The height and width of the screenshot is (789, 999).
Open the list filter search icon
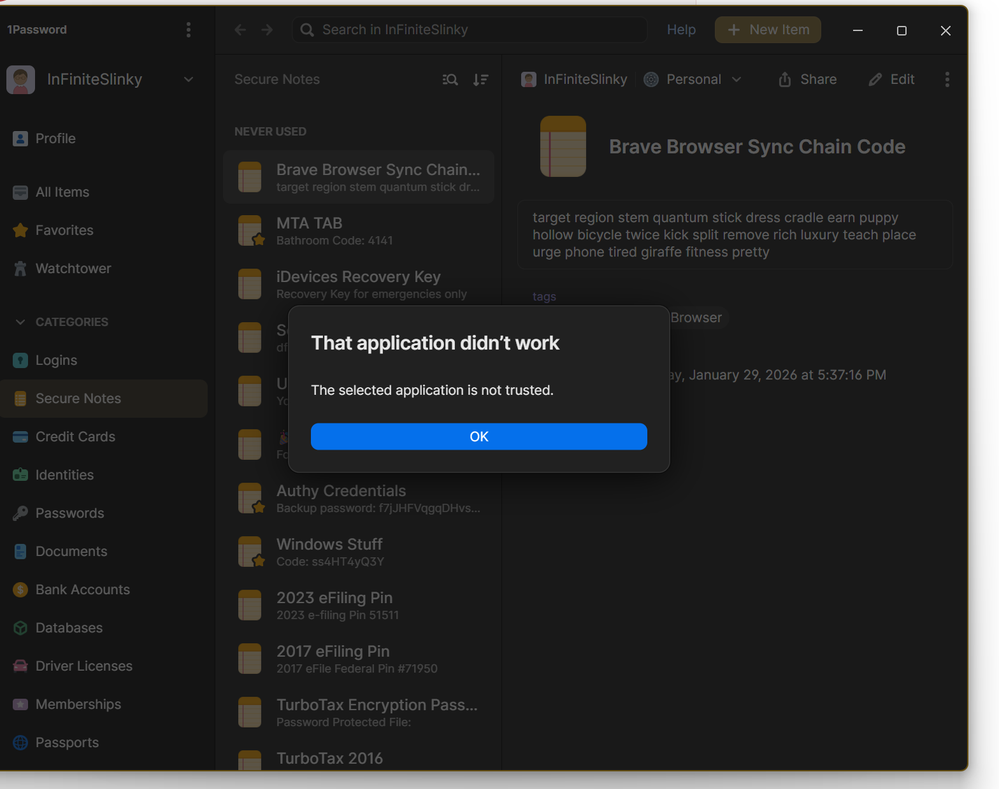click(x=450, y=80)
